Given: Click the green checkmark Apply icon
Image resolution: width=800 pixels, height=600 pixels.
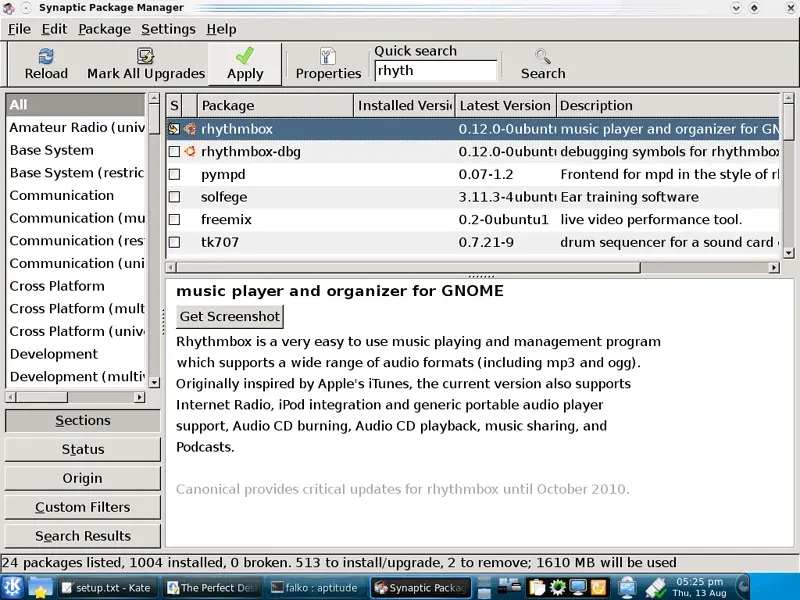Looking at the screenshot, I should tap(245, 56).
